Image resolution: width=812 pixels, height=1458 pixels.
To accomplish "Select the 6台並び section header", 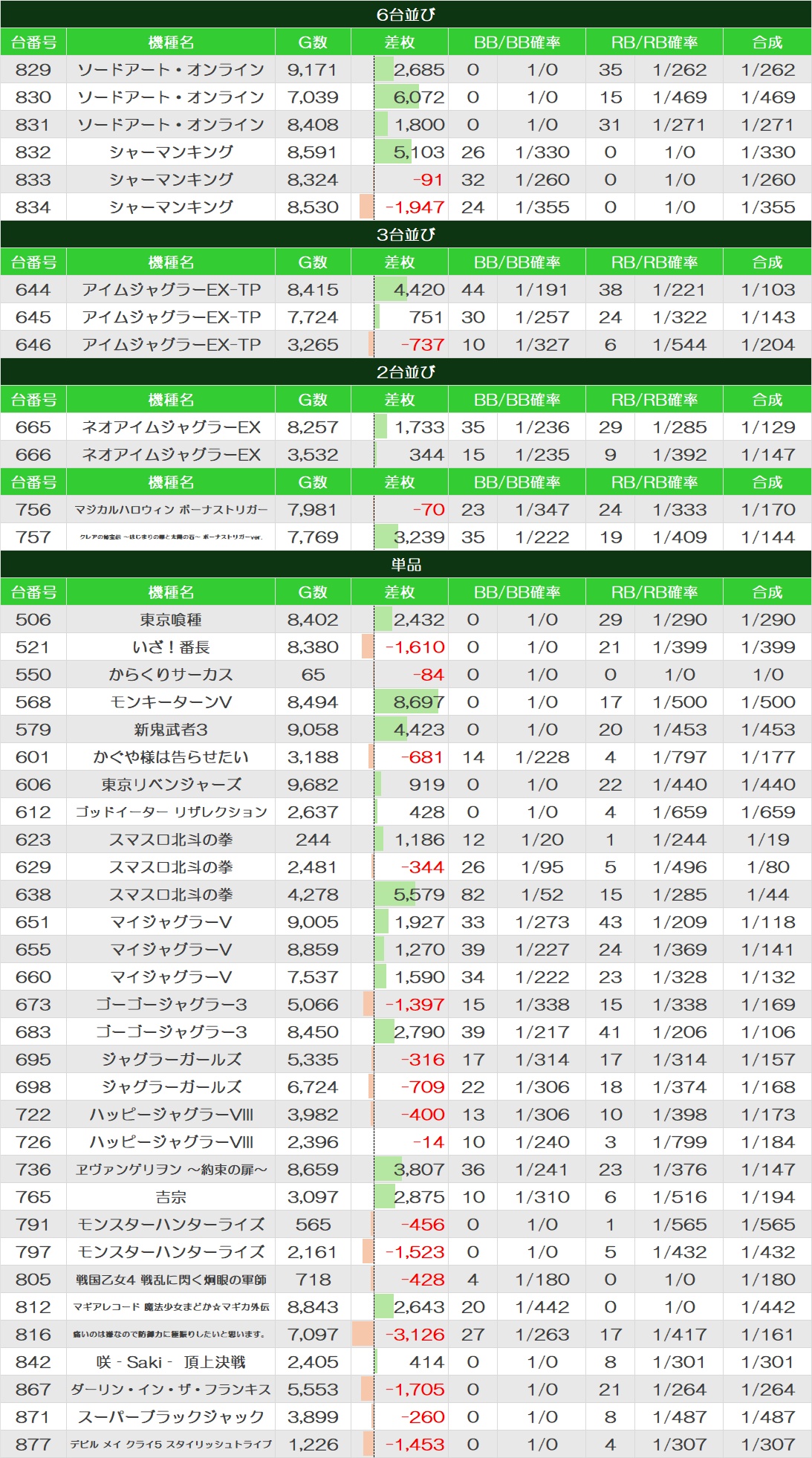I will tap(406, 15).
